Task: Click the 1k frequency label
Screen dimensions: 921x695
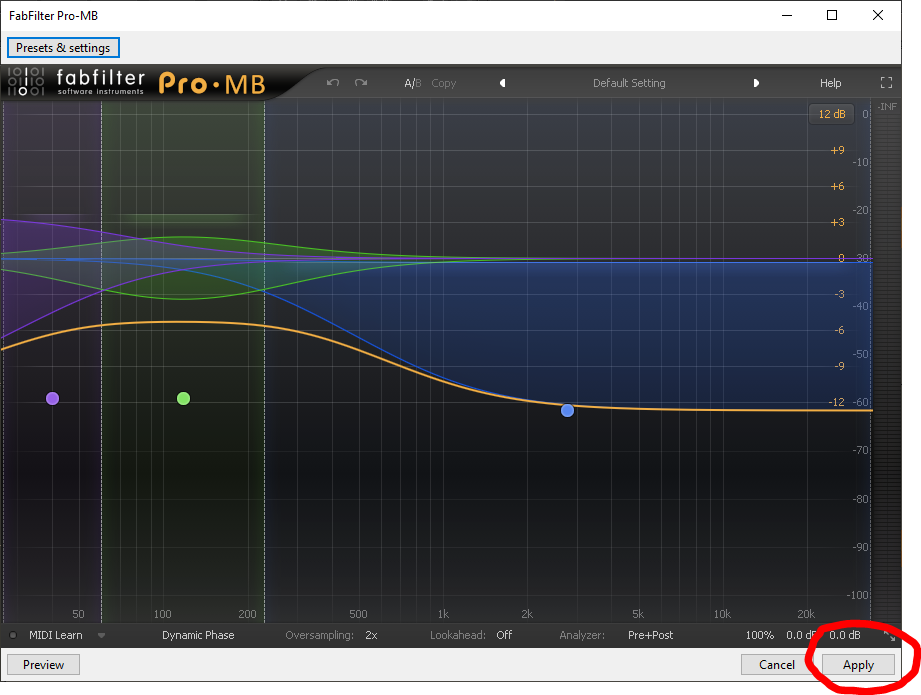Action: (x=443, y=614)
